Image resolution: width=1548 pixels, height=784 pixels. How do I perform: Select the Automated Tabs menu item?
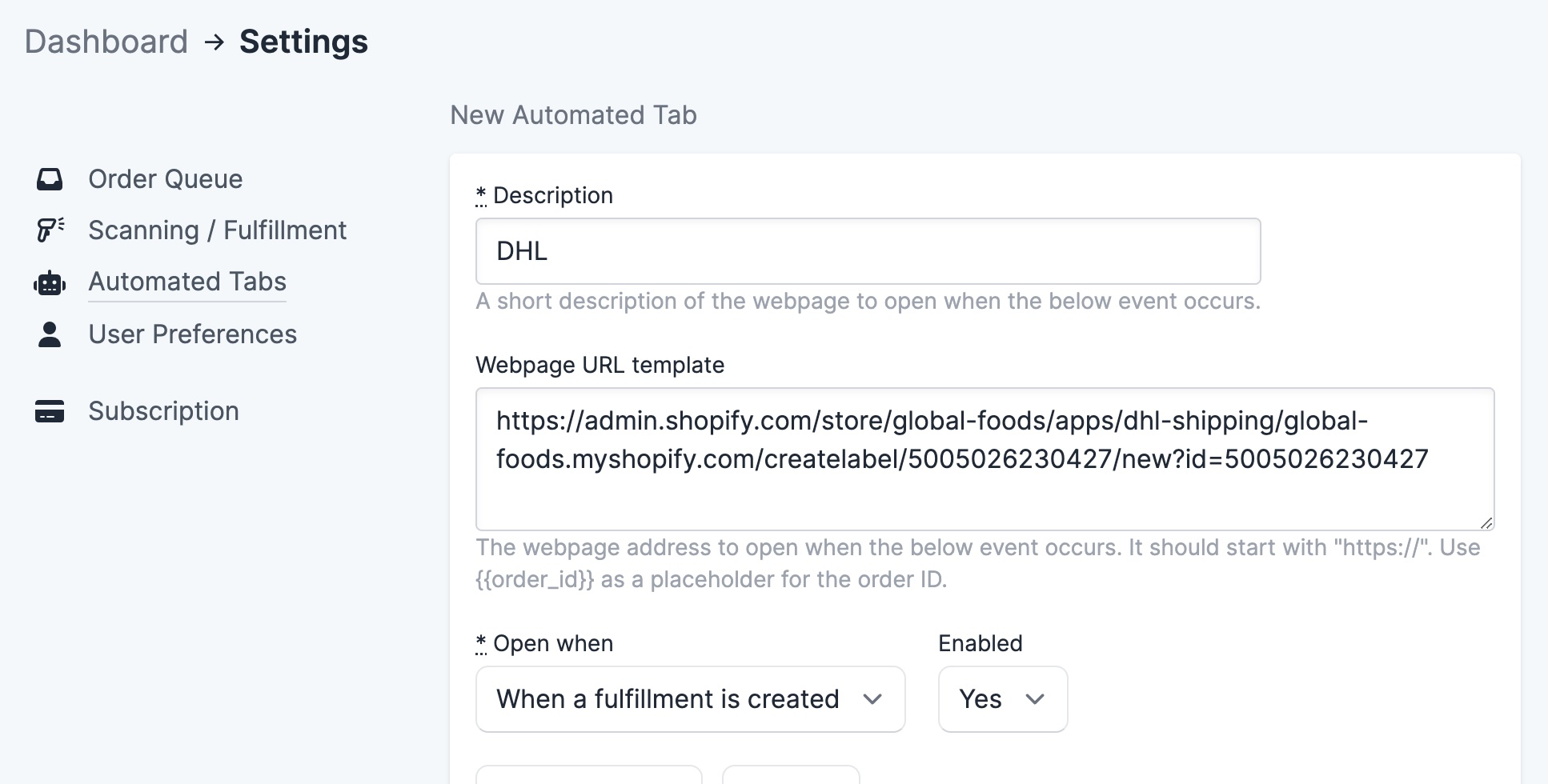tap(187, 282)
